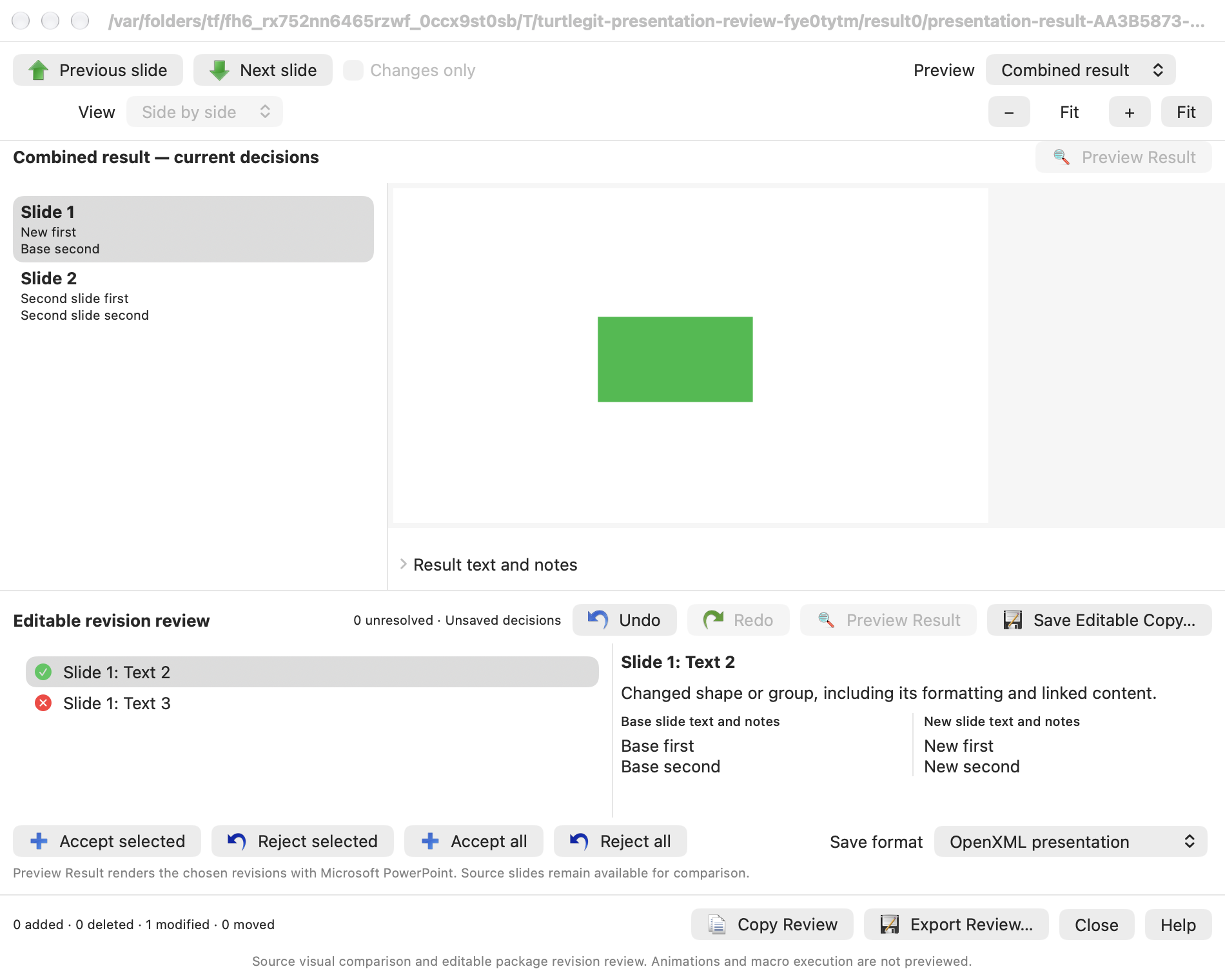This screenshot has width=1225, height=980.
Task: Open the Side by side view dropdown
Action: pos(204,112)
